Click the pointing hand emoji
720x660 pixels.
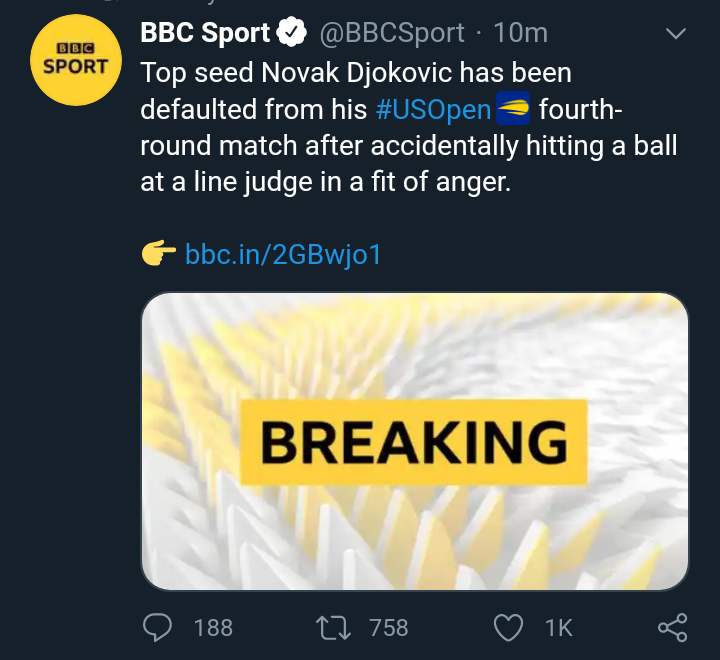click(158, 254)
